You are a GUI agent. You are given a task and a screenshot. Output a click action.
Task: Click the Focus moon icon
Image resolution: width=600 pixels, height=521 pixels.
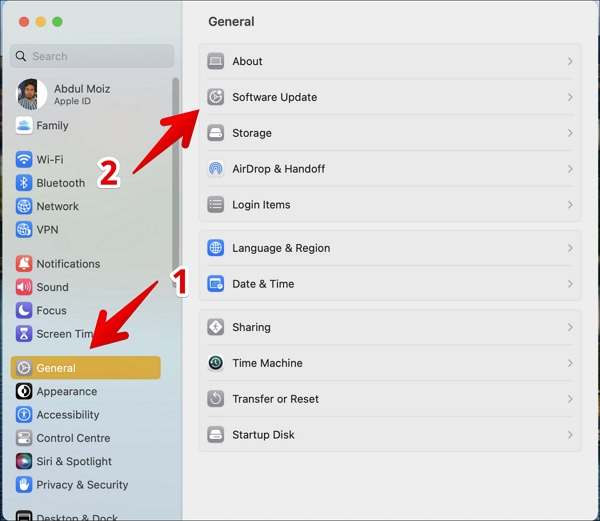click(24, 310)
